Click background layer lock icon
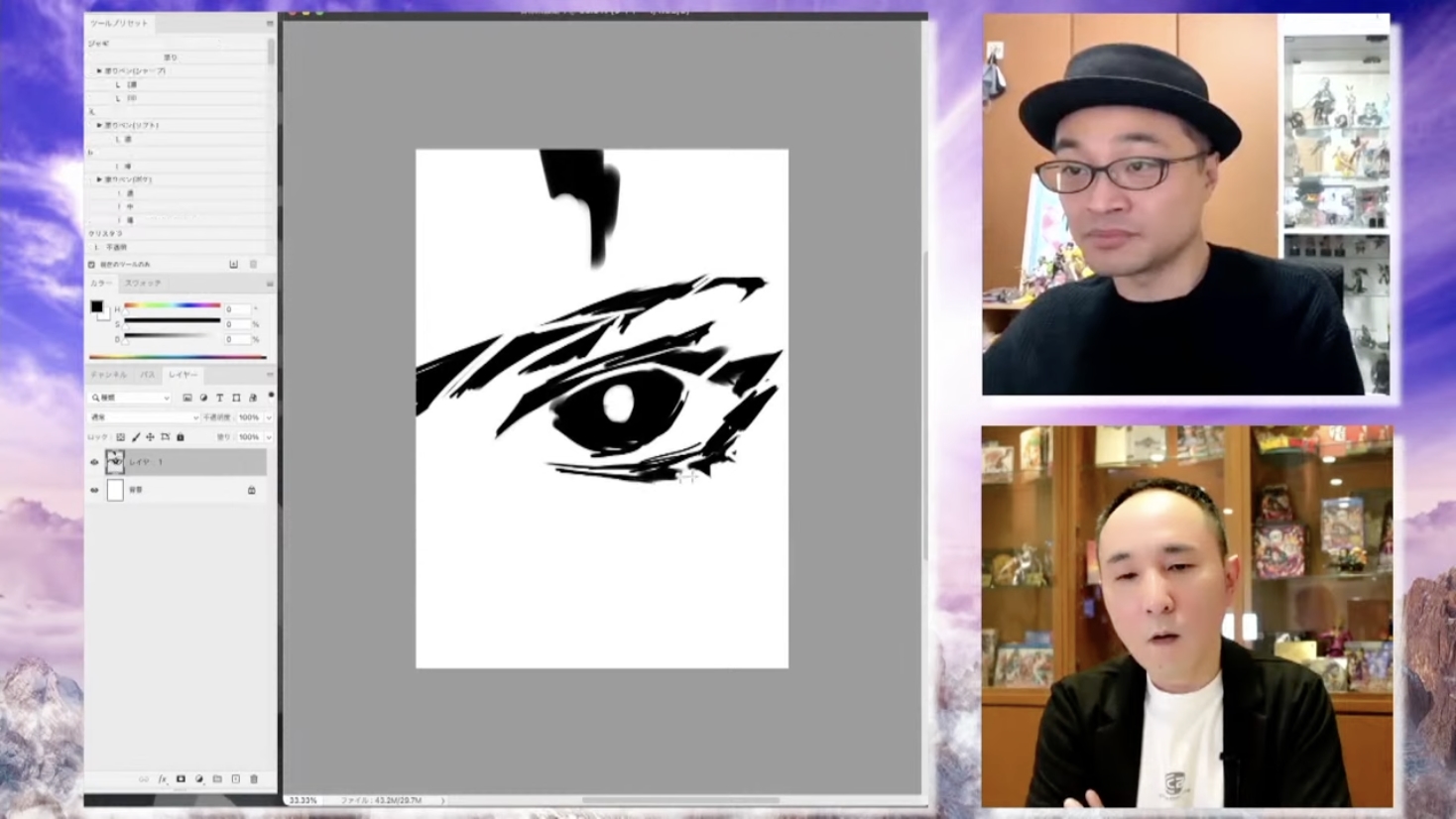 [x=251, y=490]
